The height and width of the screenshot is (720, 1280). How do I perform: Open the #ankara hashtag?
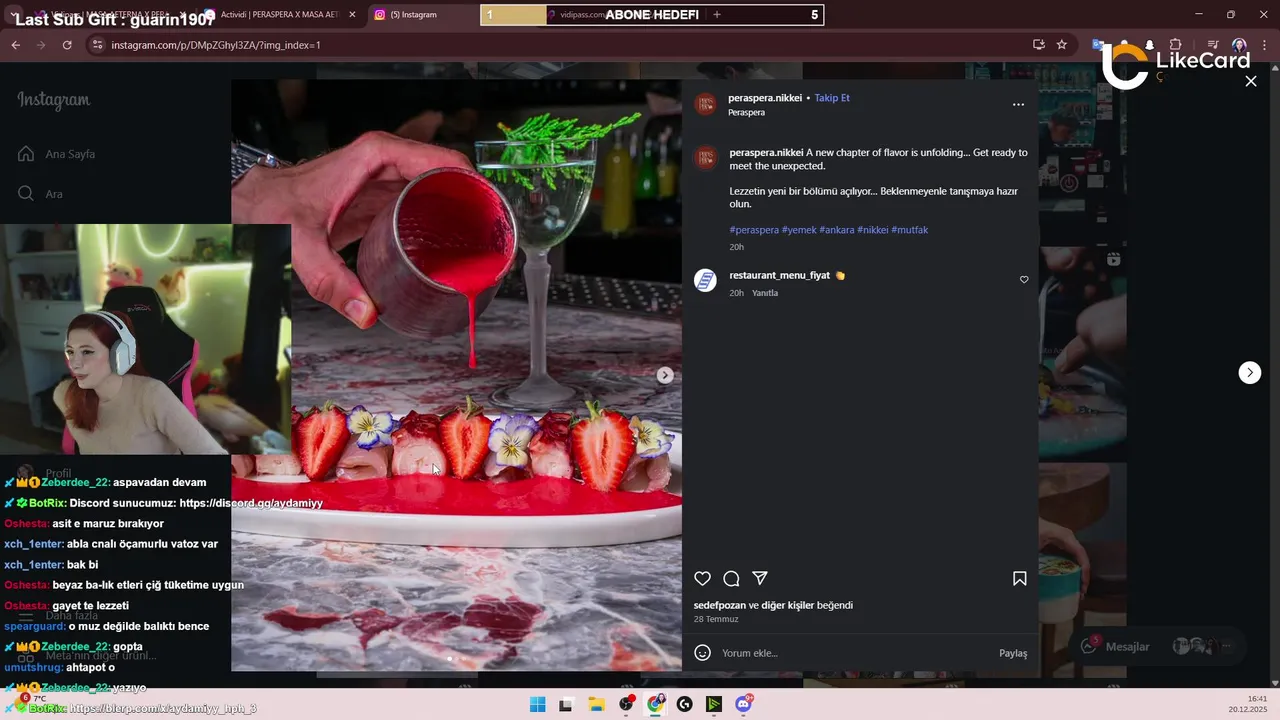point(837,230)
